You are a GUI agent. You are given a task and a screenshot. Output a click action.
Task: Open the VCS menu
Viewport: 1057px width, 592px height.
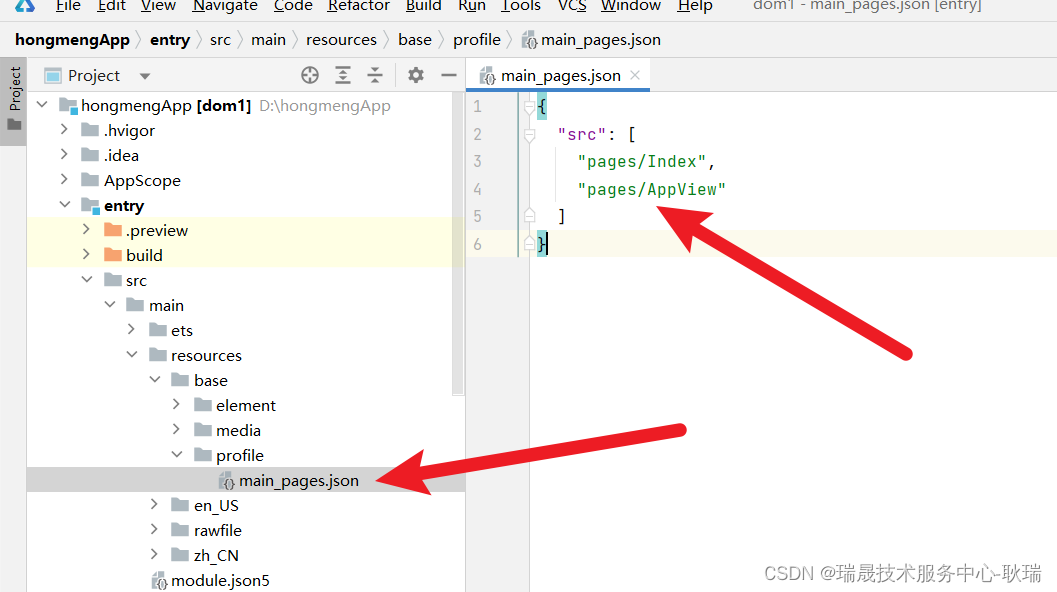click(x=572, y=6)
